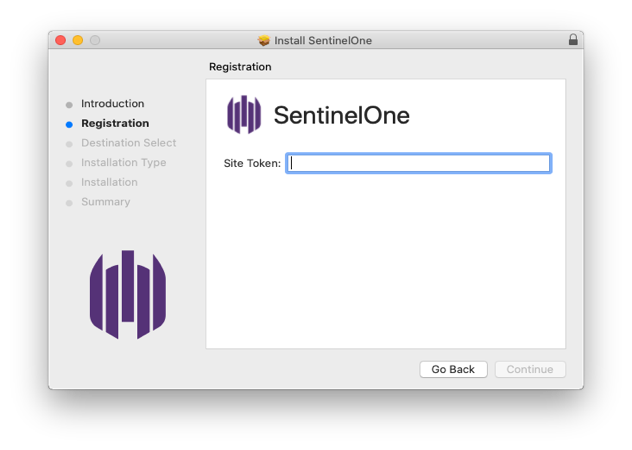Click the large SentinelOne logo in the sidebar
Image resolution: width=632 pixels, height=450 pixels.
pos(127,294)
